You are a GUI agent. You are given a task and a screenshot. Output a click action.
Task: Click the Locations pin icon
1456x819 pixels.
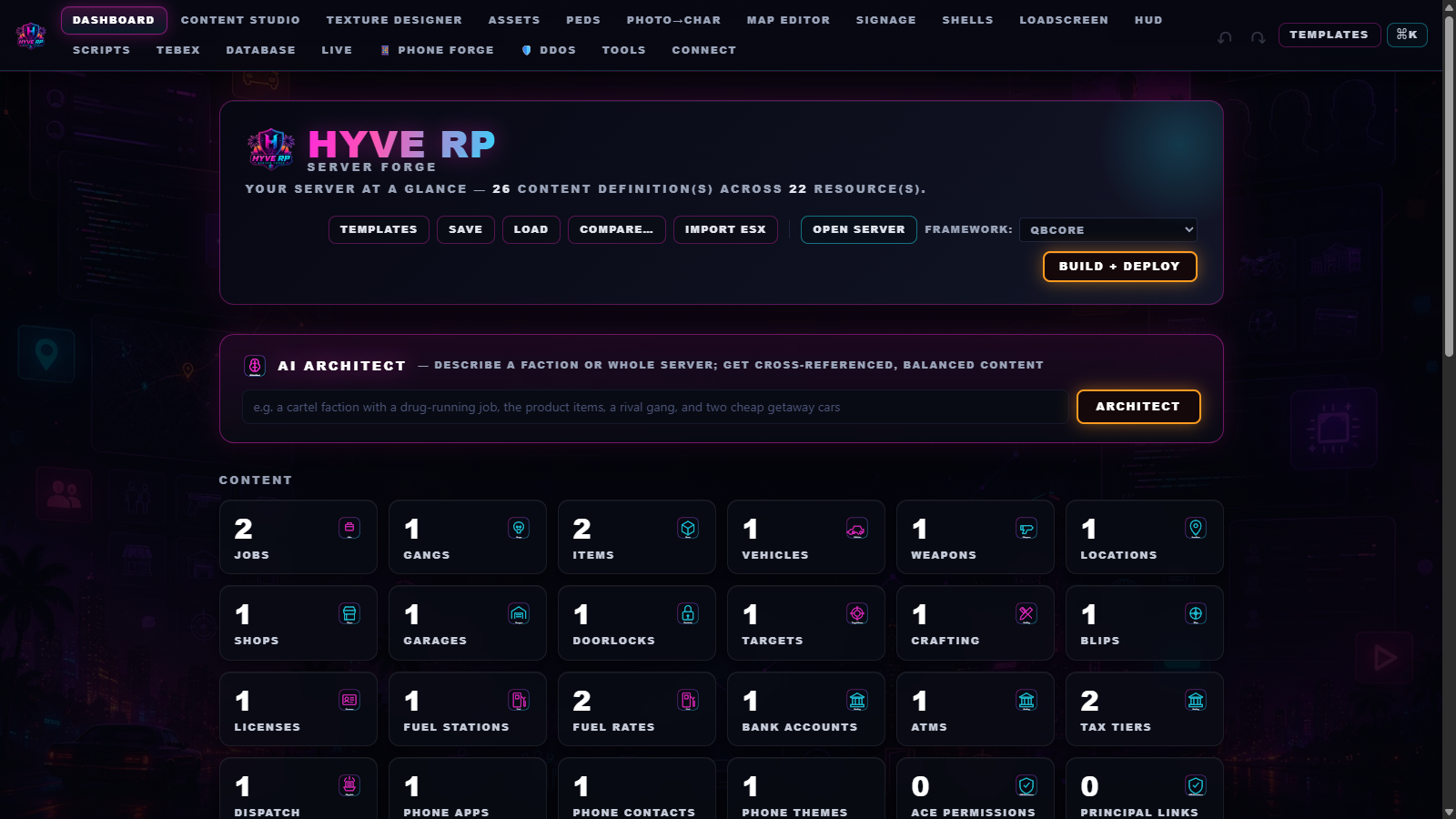[1196, 528]
